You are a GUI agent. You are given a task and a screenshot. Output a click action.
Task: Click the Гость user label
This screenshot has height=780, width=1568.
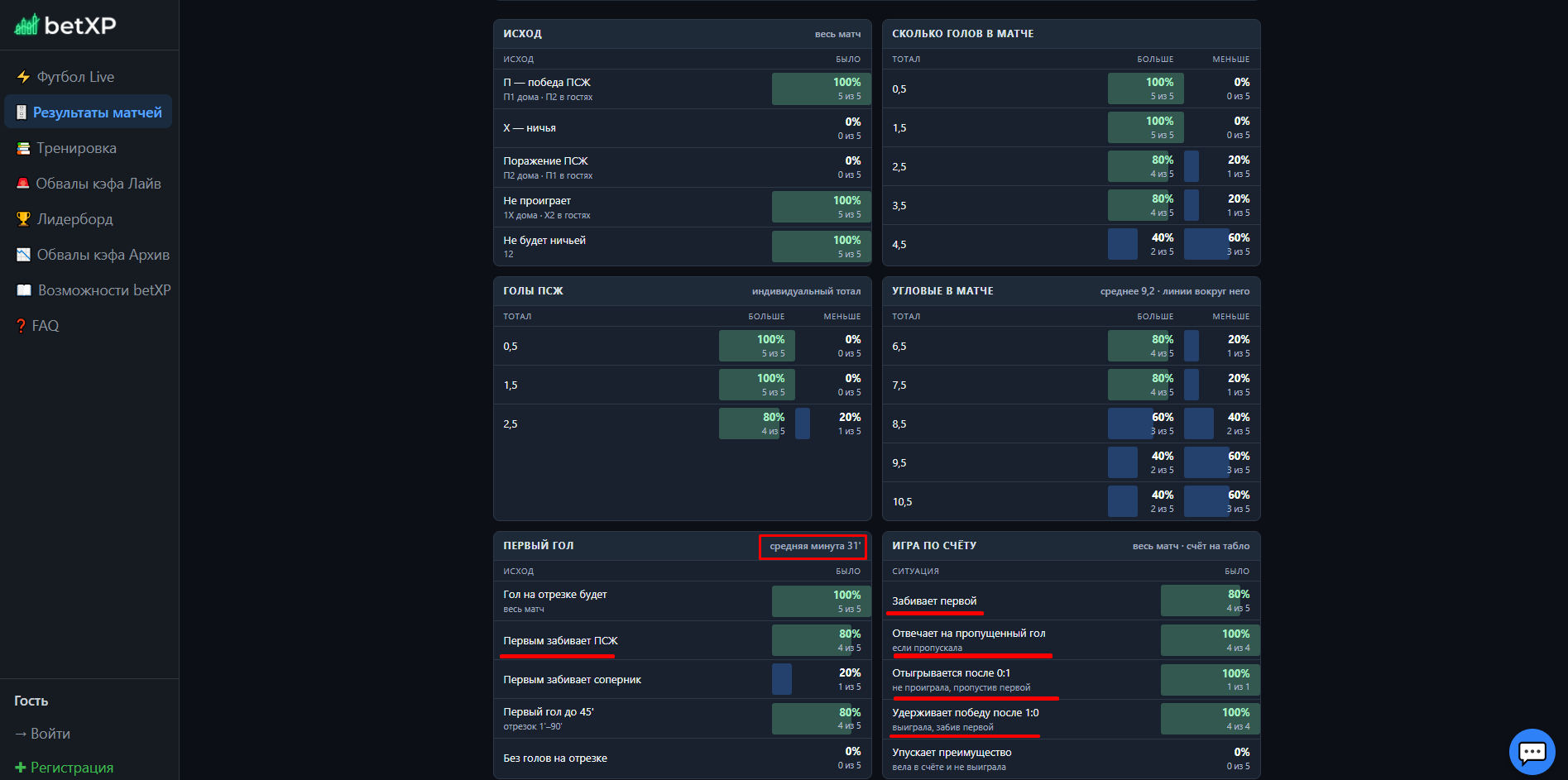[x=31, y=701]
